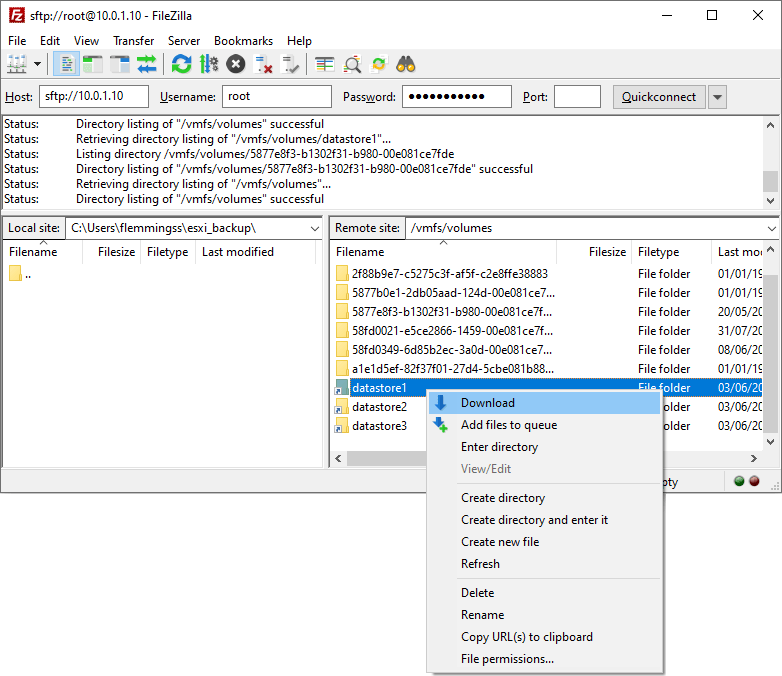Cancel current operation icon
The width and height of the screenshot is (782, 676).
(235, 64)
